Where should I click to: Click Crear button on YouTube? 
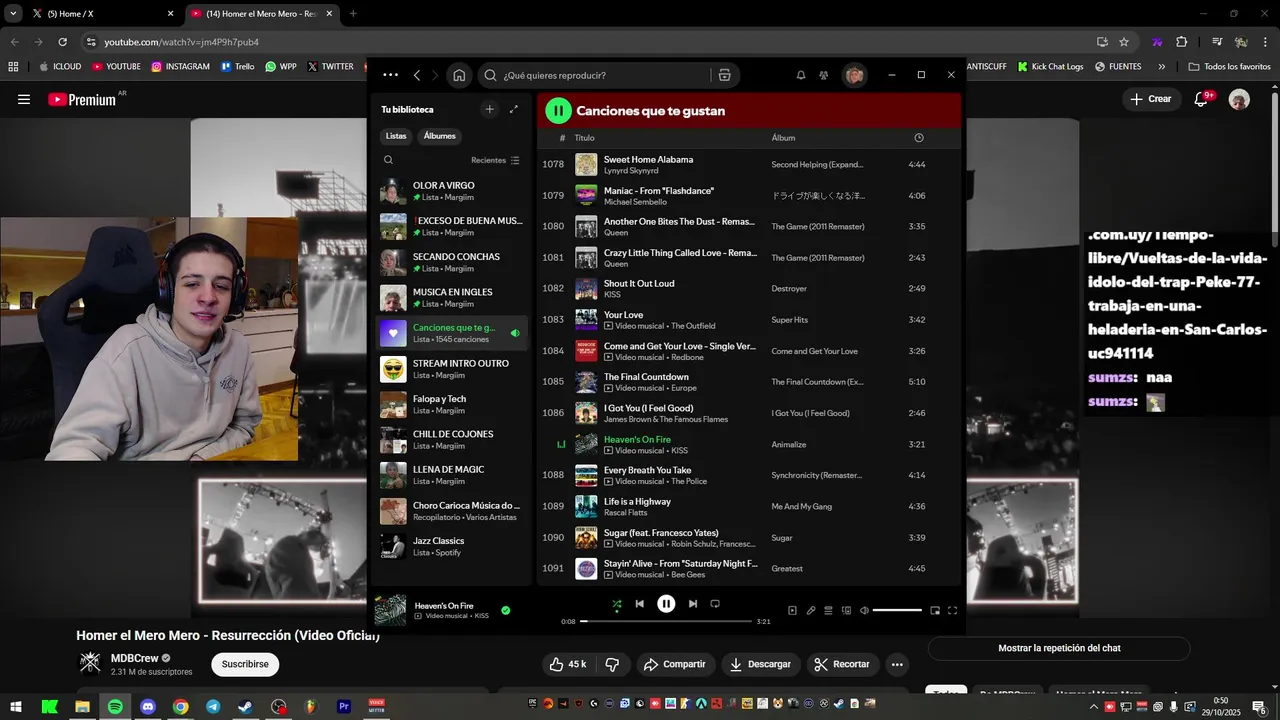(1150, 99)
